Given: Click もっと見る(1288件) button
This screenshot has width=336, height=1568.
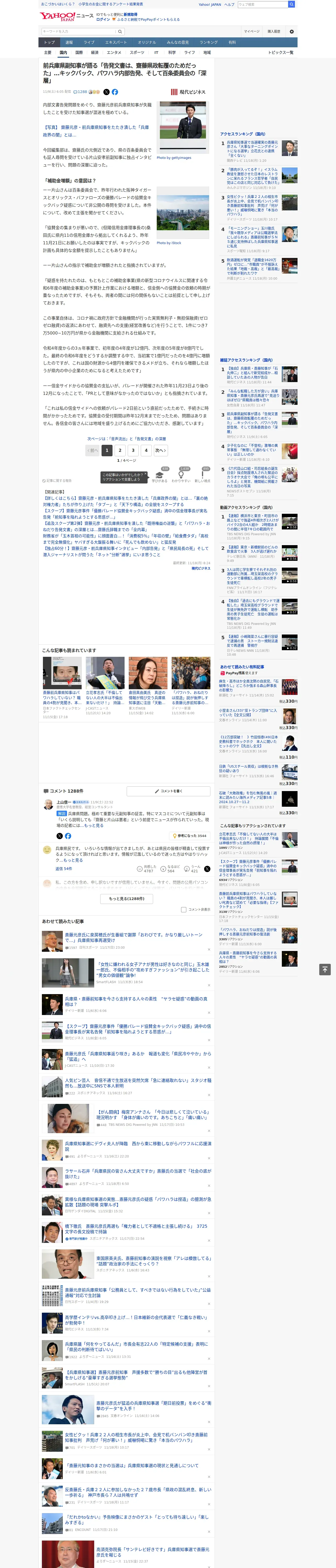Looking at the screenshot, I should pyautogui.click(x=127, y=898).
